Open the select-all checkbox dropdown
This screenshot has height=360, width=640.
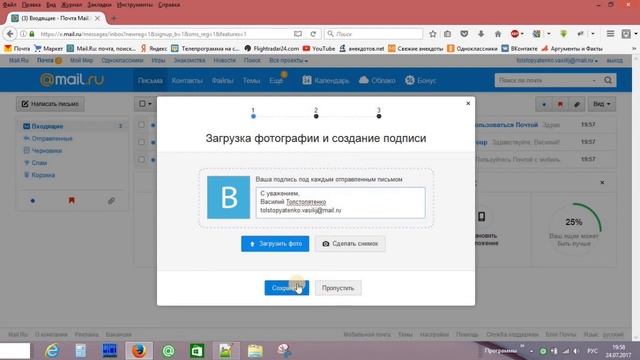pos(145,104)
